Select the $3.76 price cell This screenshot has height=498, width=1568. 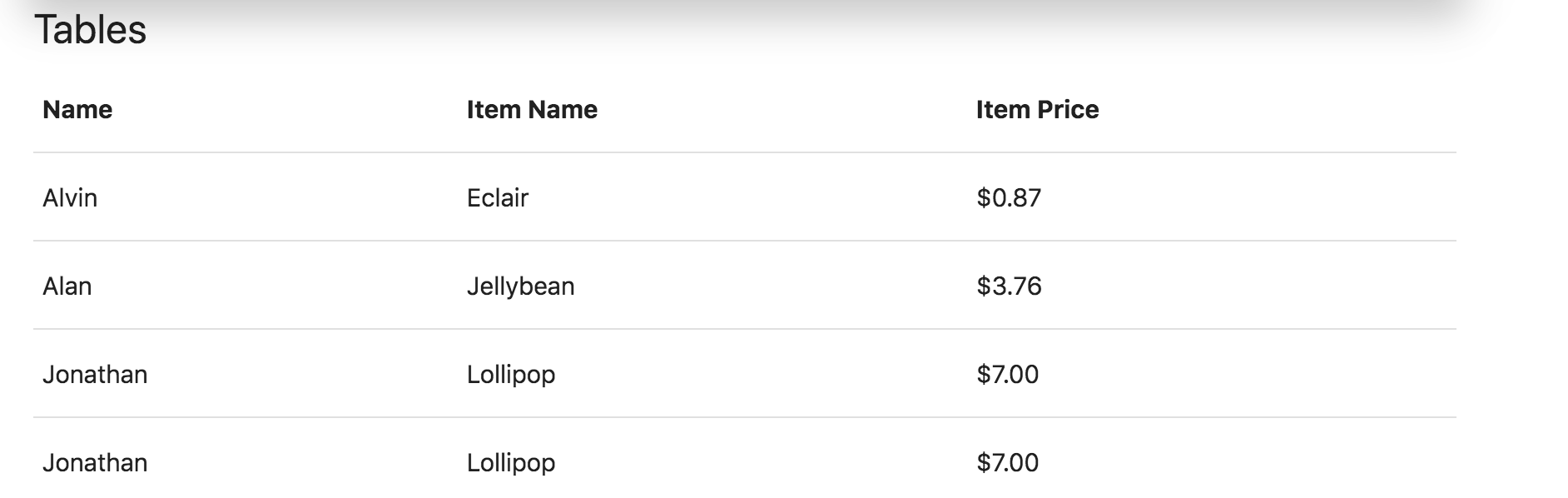click(1009, 286)
